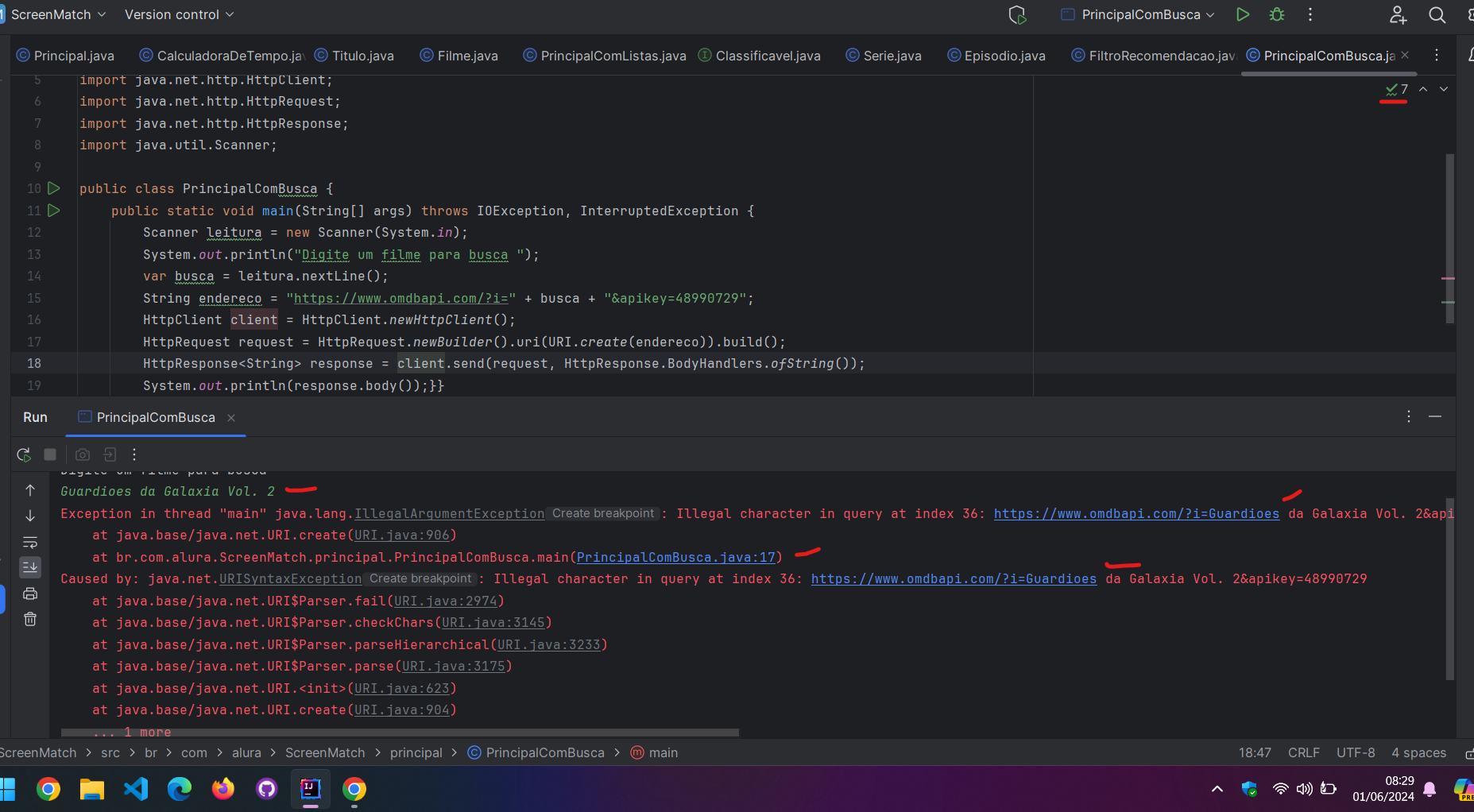Screen dimensions: 1474x812
Task: Open Search Everywhere magnifier
Action: coord(1437,14)
